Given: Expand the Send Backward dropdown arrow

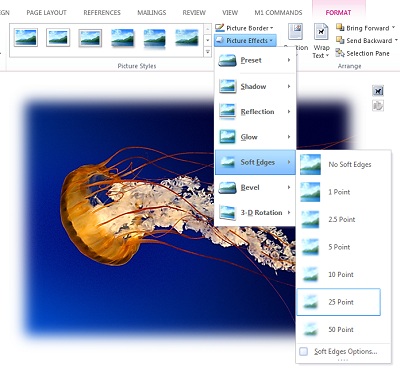Looking at the screenshot, I should tap(396, 40).
